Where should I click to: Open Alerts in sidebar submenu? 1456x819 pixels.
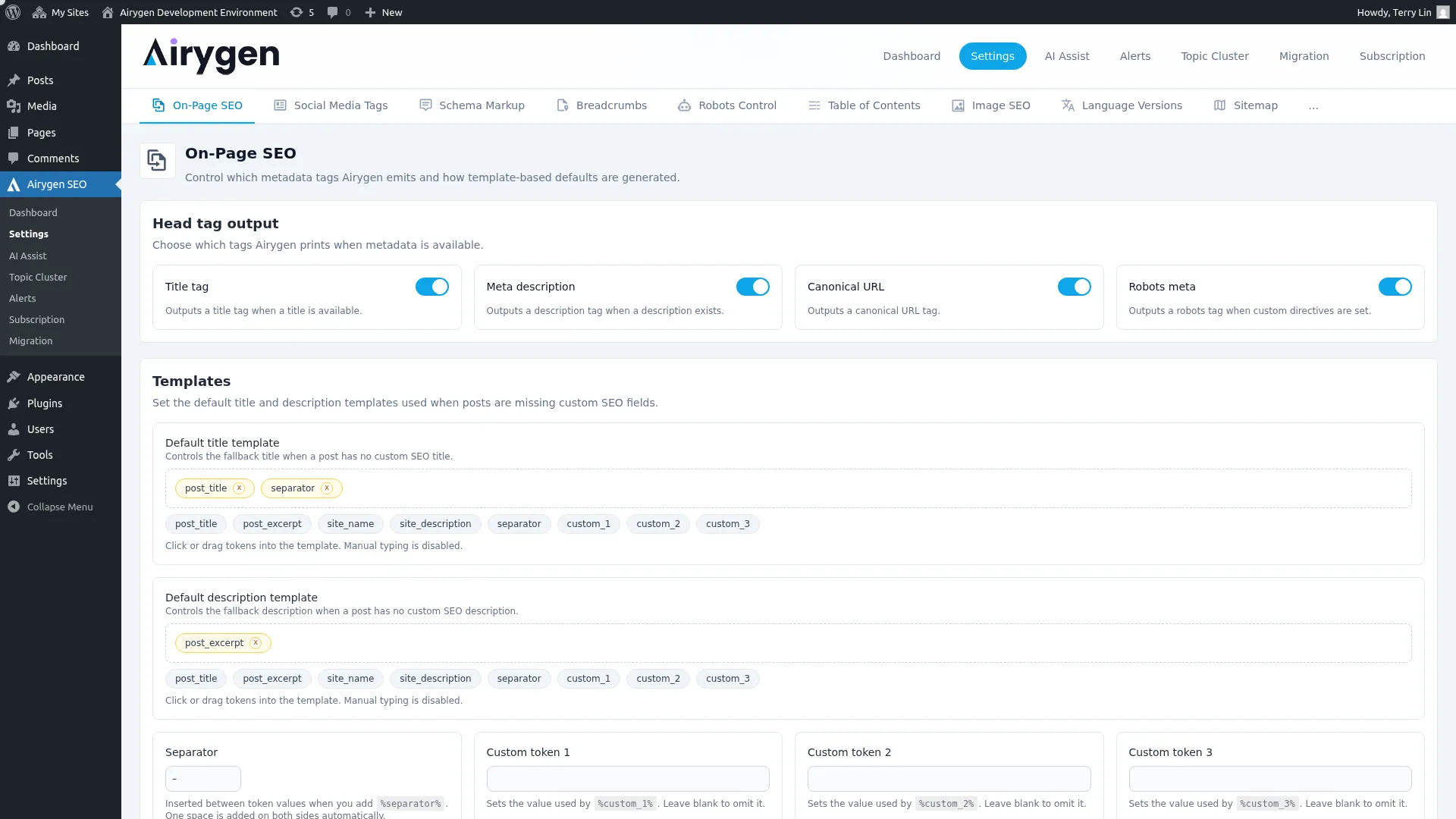point(23,299)
